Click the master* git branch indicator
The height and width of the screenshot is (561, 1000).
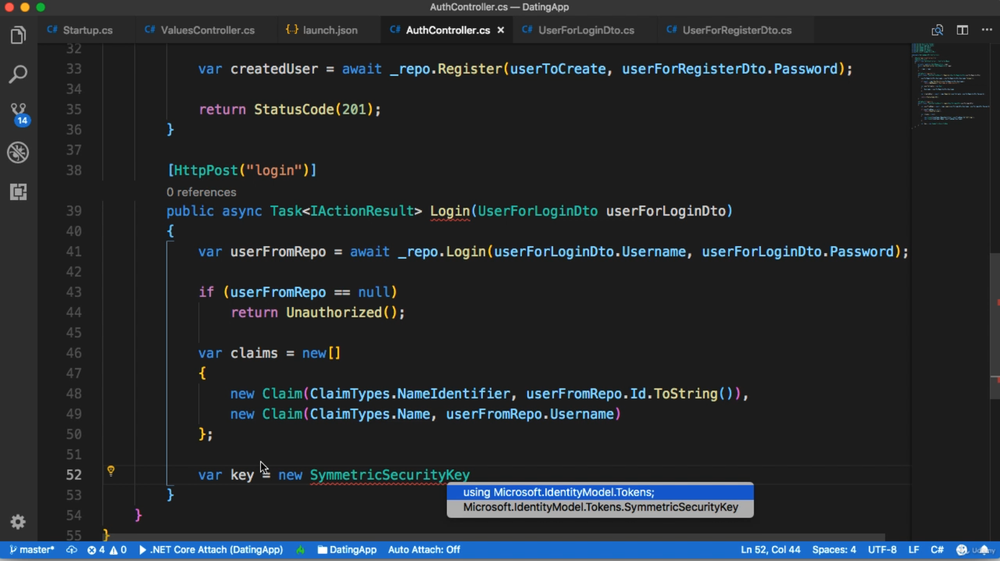32,550
